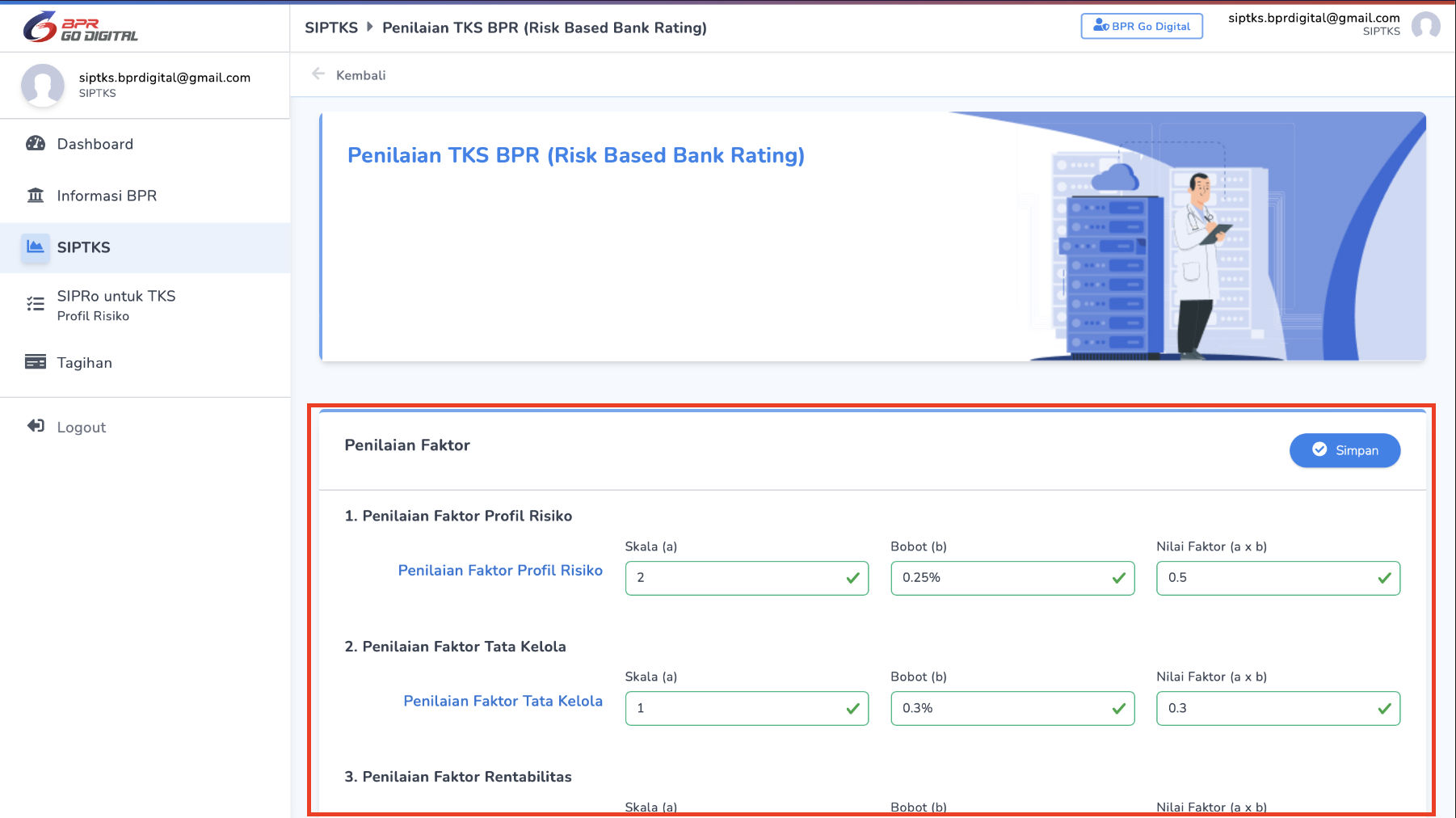Click the BPR Go Digital logo

click(x=80, y=27)
